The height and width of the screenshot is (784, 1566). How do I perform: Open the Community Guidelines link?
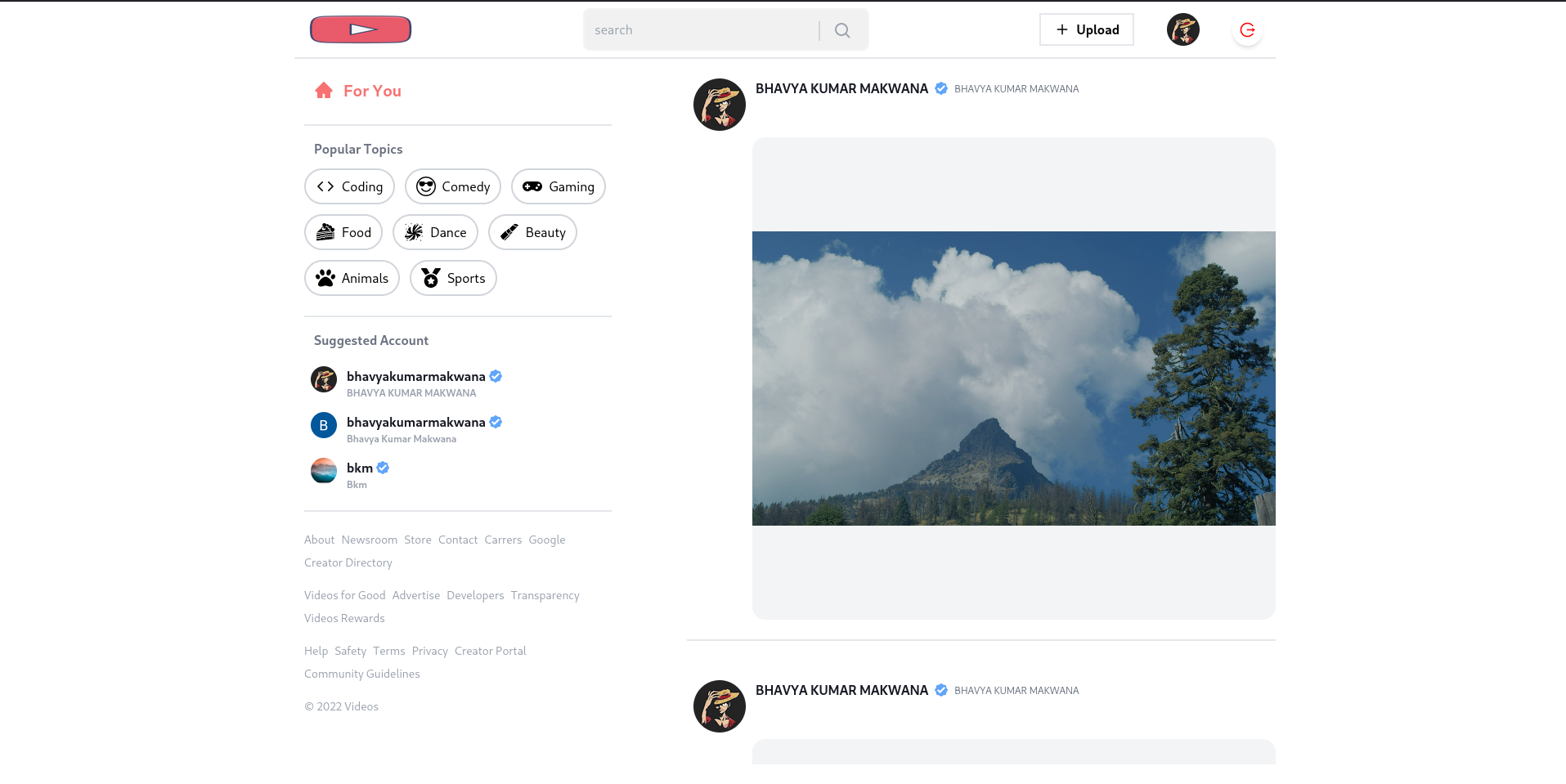[362, 674]
